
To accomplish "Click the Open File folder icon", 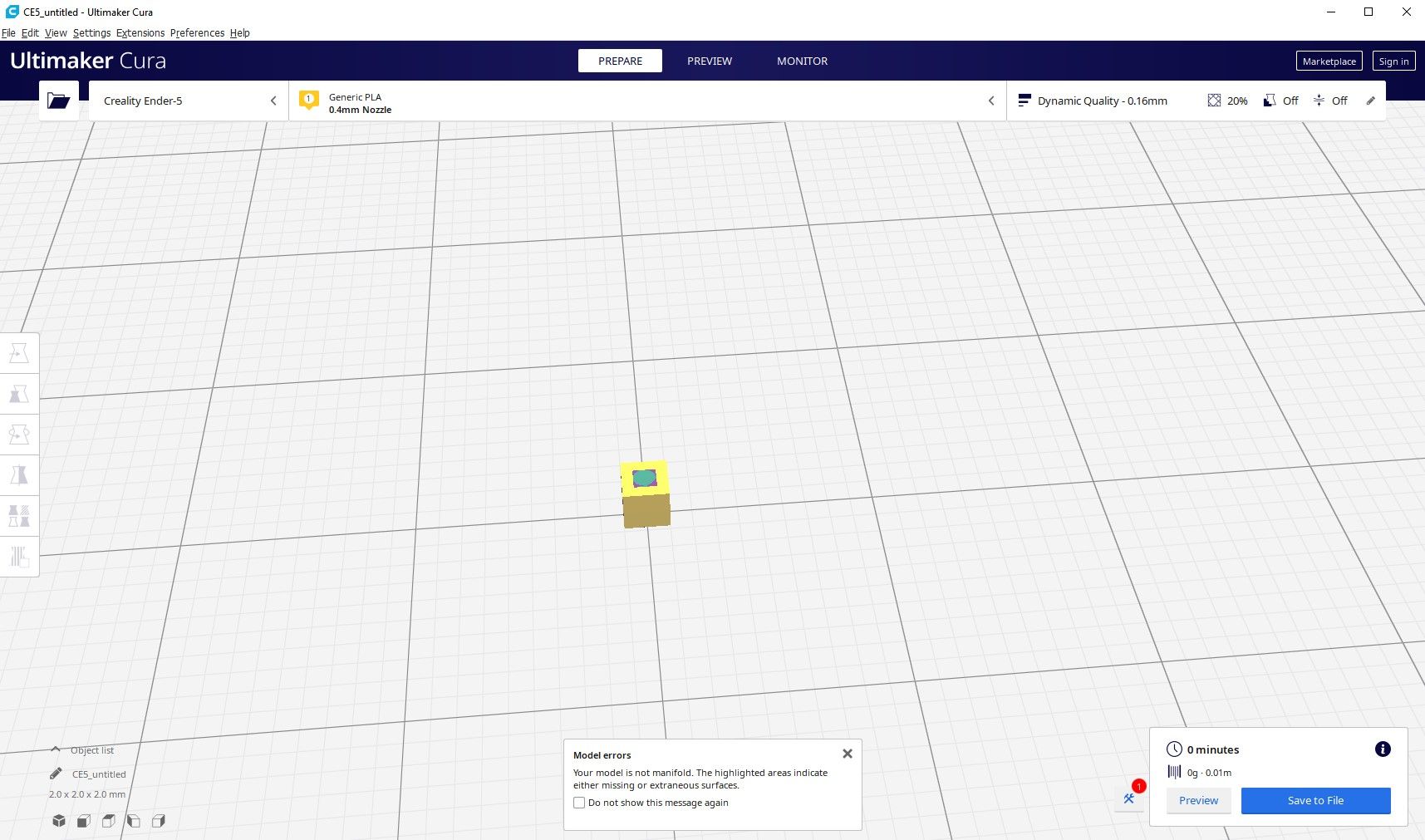I will (x=59, y=101).
